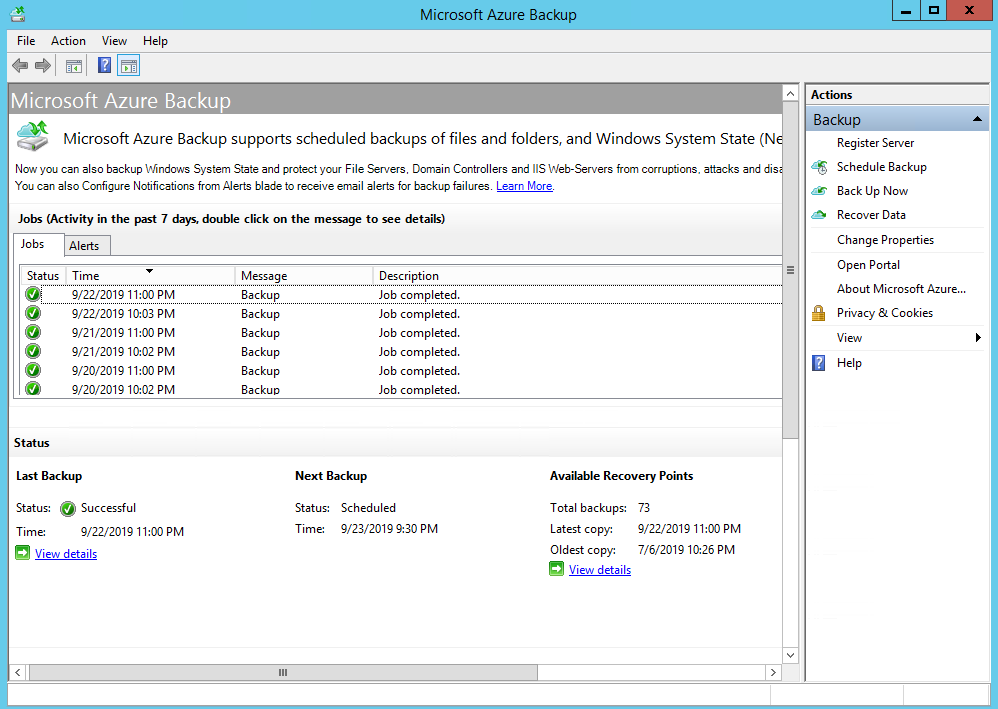Click the application icon in the title bar
Image resolution: width=998 pixels, height=709 pixels.
click(18, 14)
